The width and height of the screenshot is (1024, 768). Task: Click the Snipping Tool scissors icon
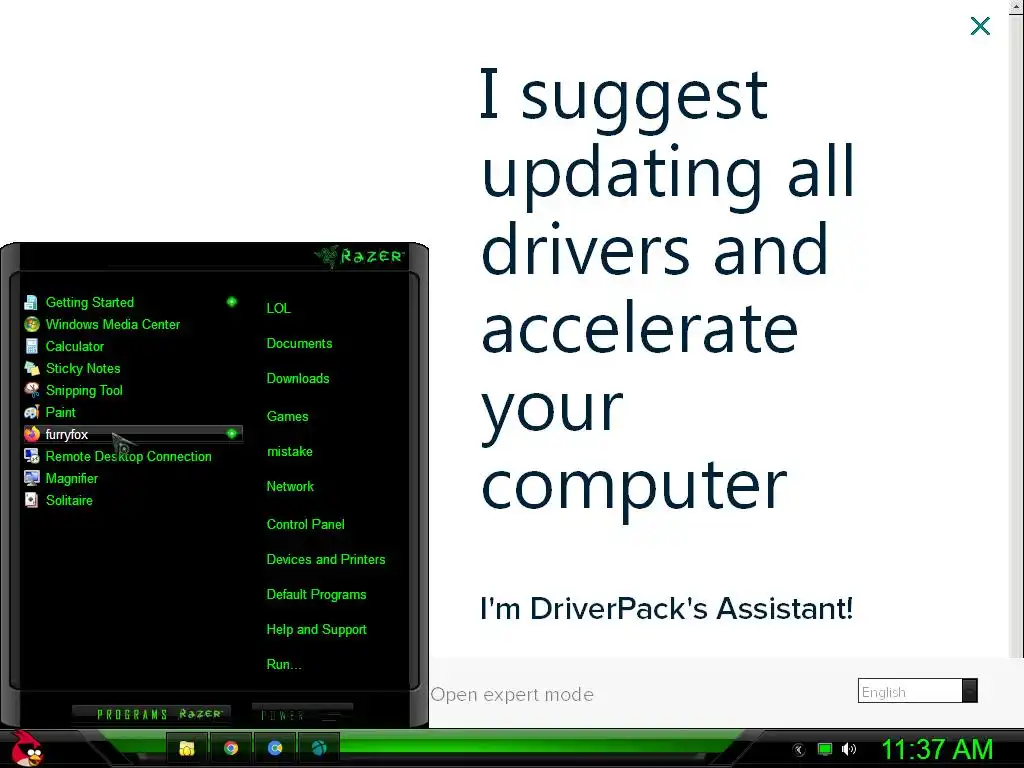(x=31, y=391)
